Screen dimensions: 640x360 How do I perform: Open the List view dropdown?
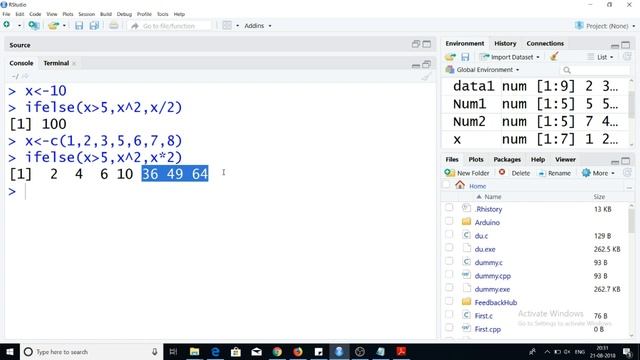click(x=600, y=57)
